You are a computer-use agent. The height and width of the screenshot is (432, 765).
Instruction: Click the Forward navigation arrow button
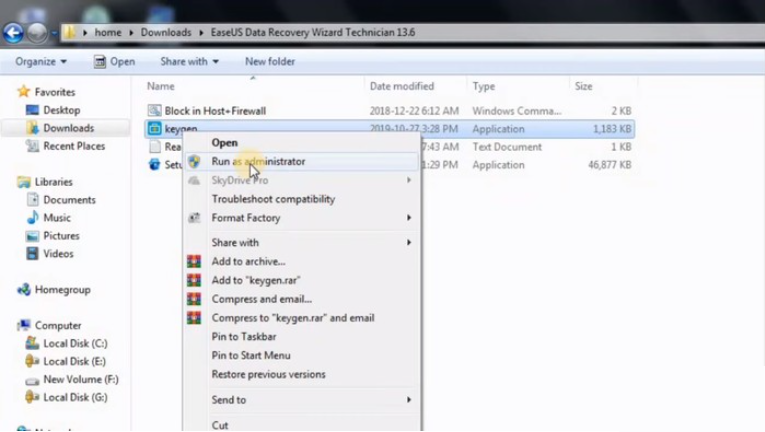(37, 33)
